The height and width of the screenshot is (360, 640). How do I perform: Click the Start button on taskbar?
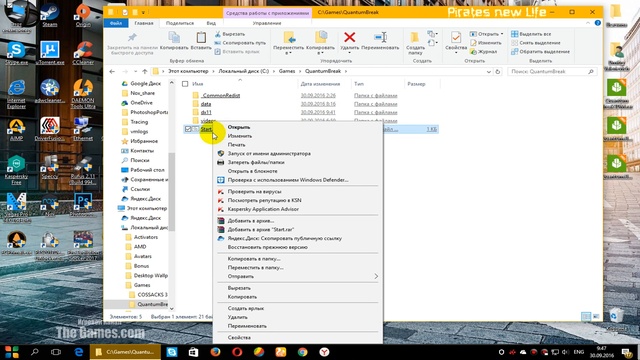pyautogui.click(x=12, y=352)
